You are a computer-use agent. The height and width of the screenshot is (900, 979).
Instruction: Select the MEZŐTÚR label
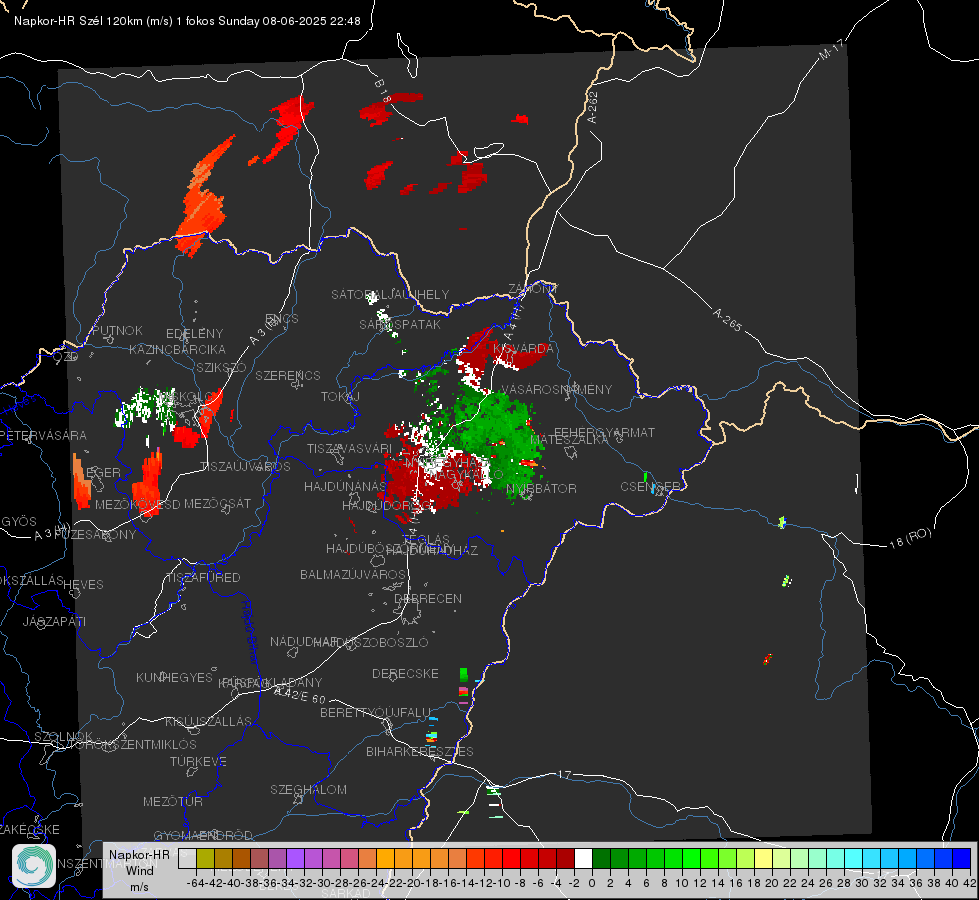pyautogui.click(x=173, y=801)
